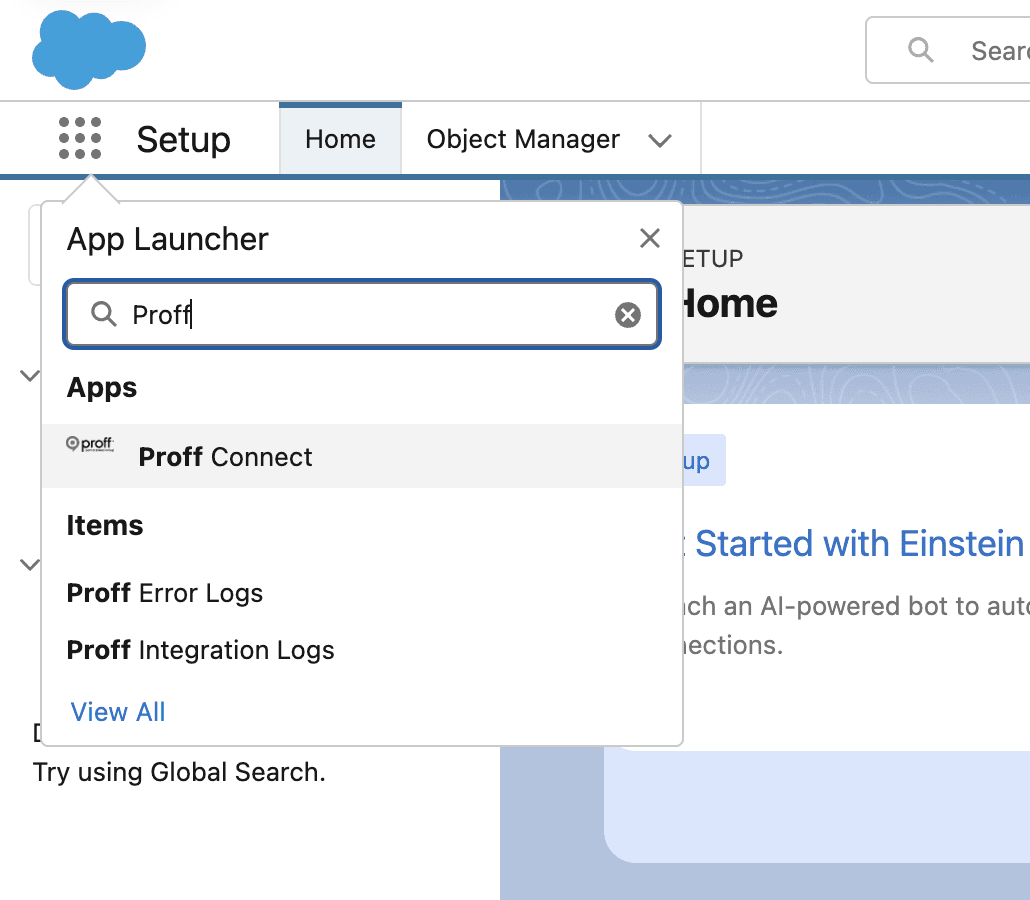This screenshot has height=900, width=1030.
Task: Click inside the App Launcher search field
Action: pyautogui.click(x=360, y=314)
